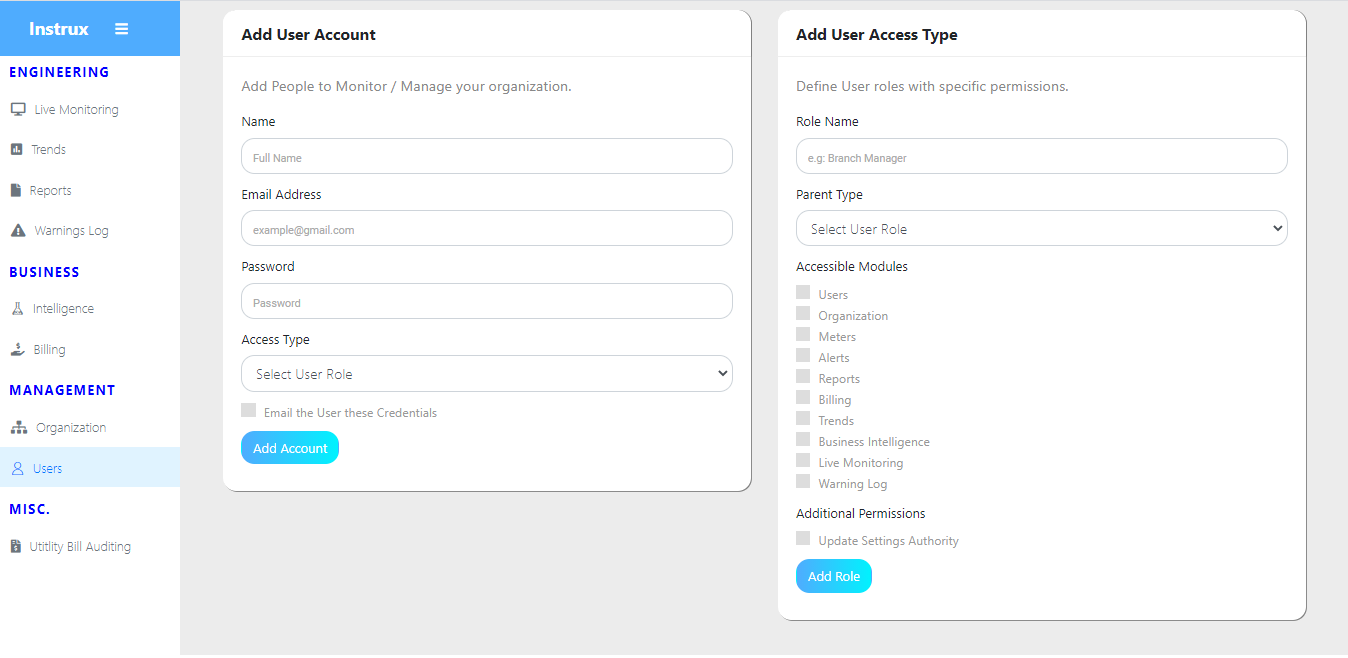Go to Users in the sidebar menu
Viewport: 1348px width, 658px height.
pos(47,468)
